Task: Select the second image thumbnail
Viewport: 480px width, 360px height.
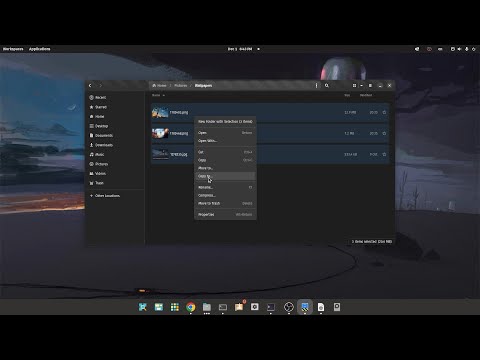Action: click(x=160, y=133)
